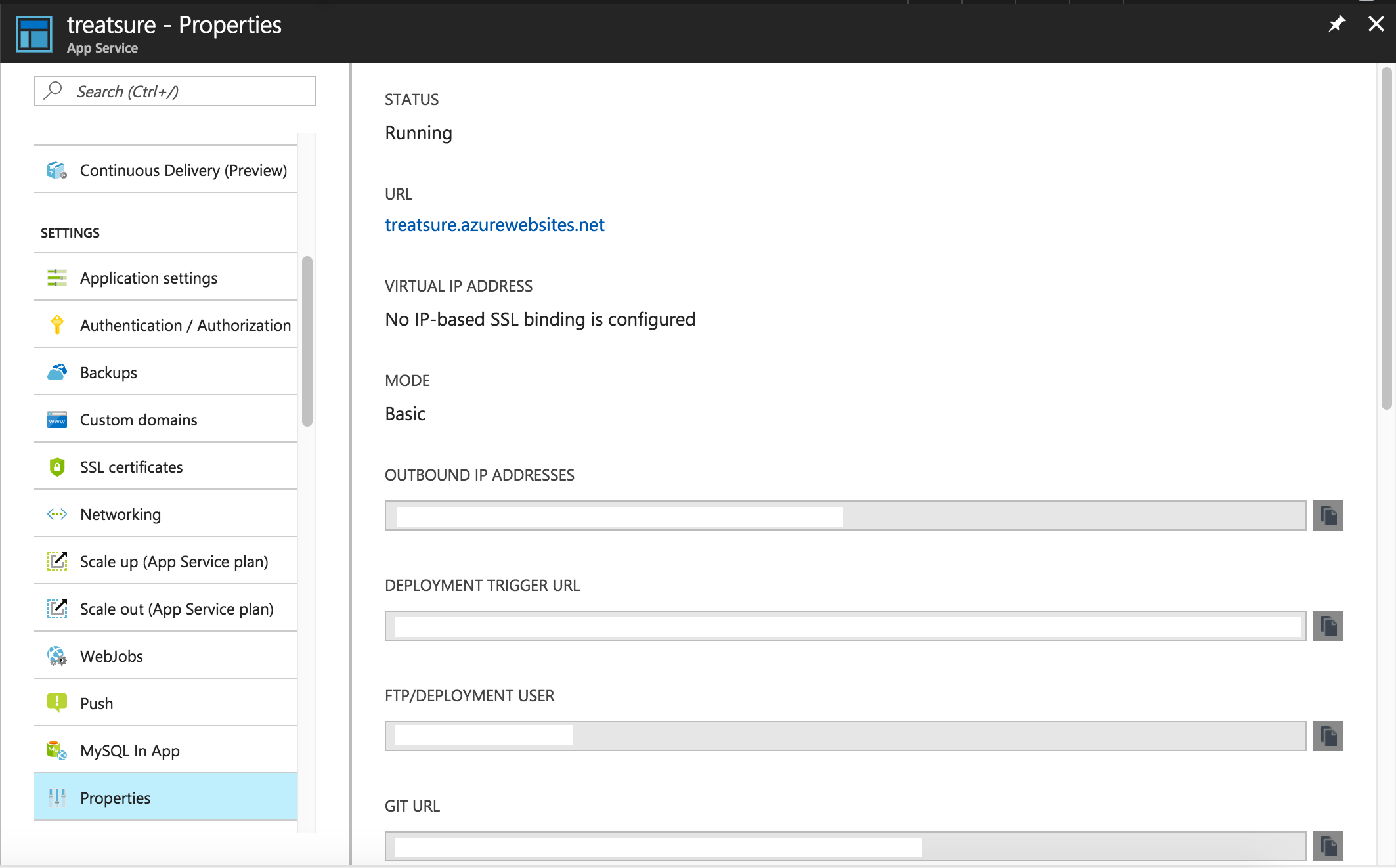This screenshot has height=868, width=1396.
Task: Click the search magnifier icon
Action: [53, 91]
